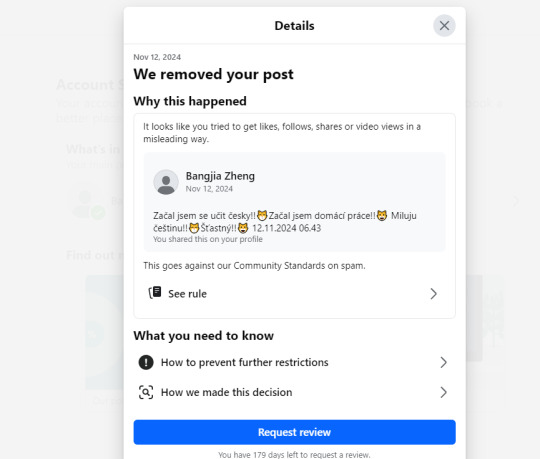Click the exclamation warning icon
This screenshot has width=540, height=459.
(146, 362)
